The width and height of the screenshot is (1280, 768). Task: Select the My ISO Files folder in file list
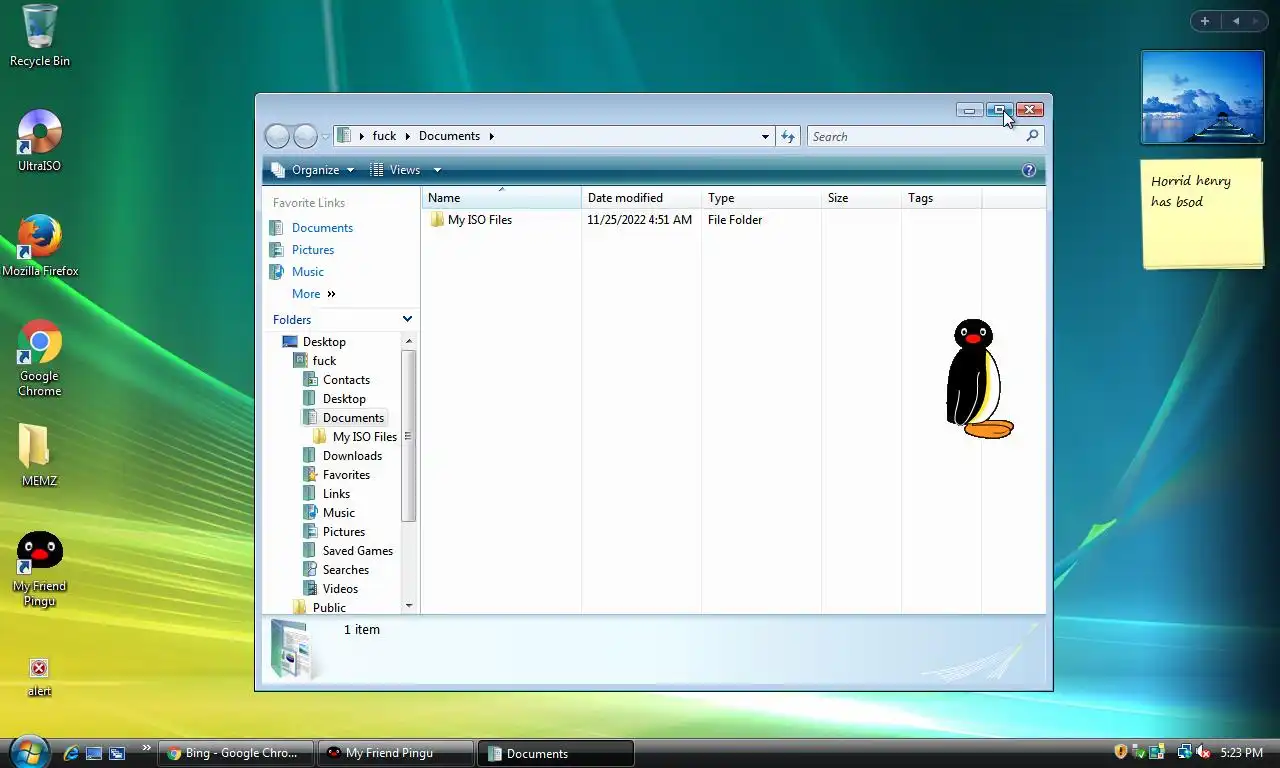coord(470,220)
